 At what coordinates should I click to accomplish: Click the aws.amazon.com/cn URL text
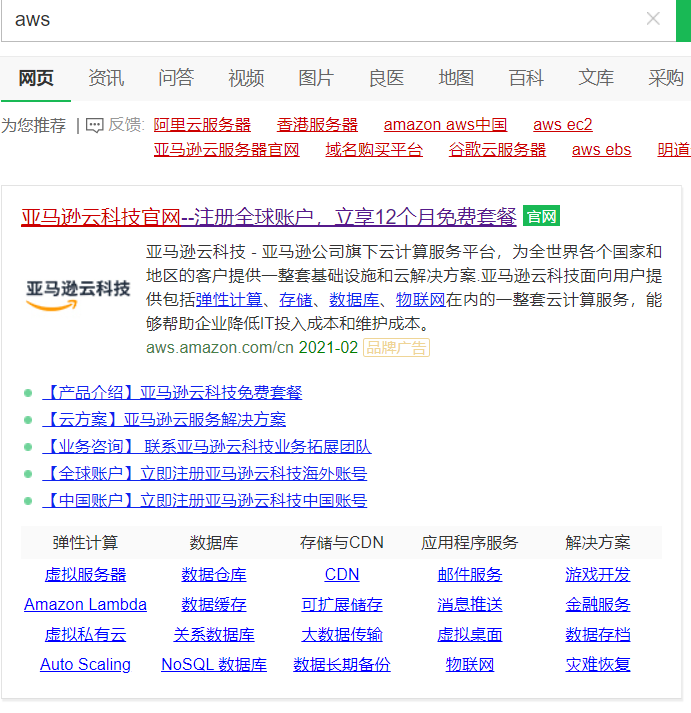tap(220, 348)
